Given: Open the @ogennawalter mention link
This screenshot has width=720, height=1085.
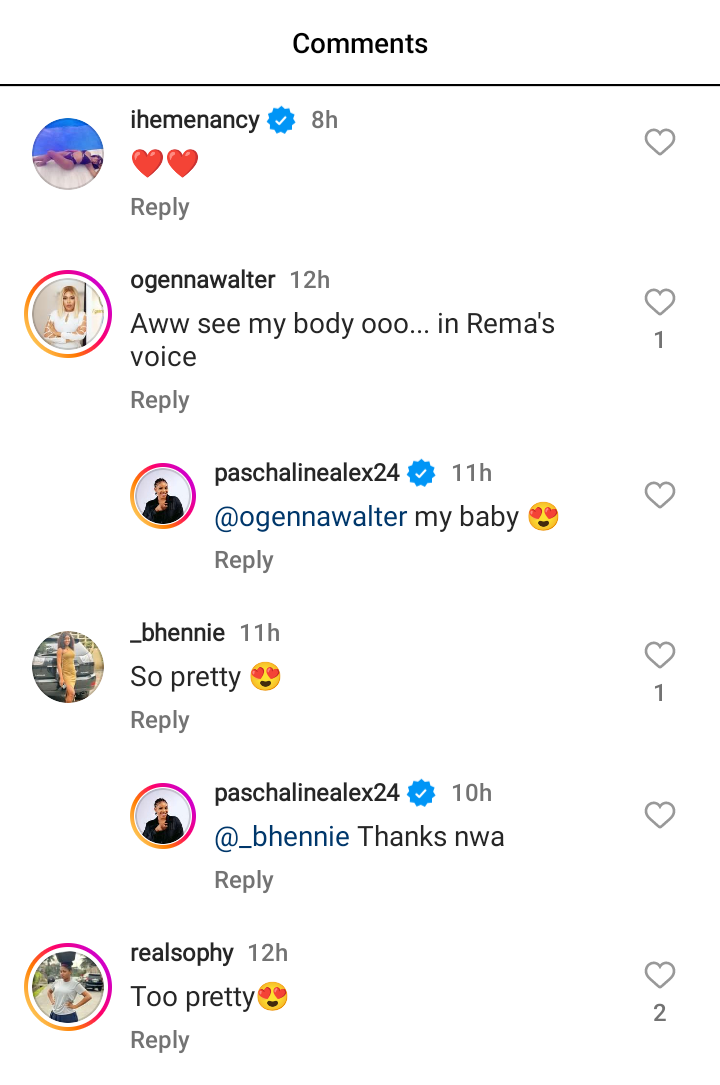Looking at the screenshot, I should pos(311,517).
